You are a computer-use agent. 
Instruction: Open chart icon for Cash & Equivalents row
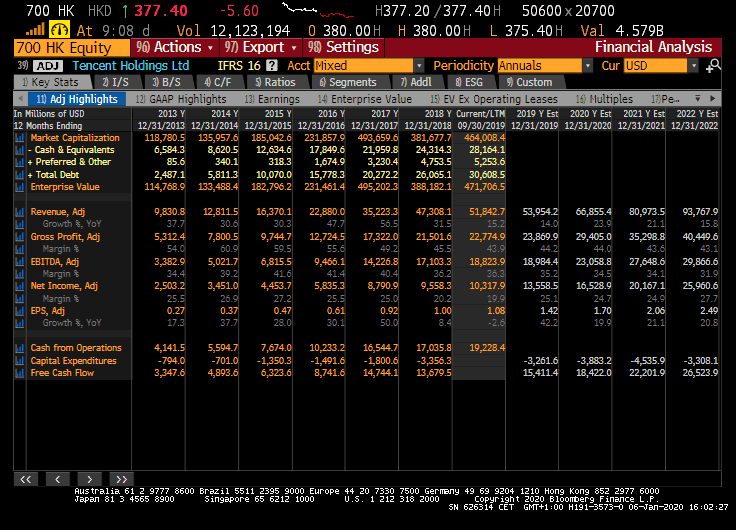point(19,150)
